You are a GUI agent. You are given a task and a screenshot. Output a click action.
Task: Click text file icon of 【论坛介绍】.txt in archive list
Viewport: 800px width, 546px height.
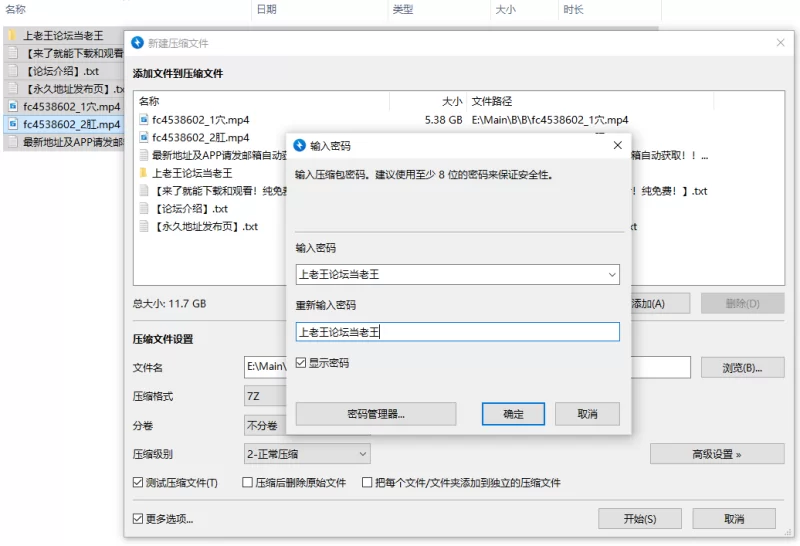(x=144, y=209)
